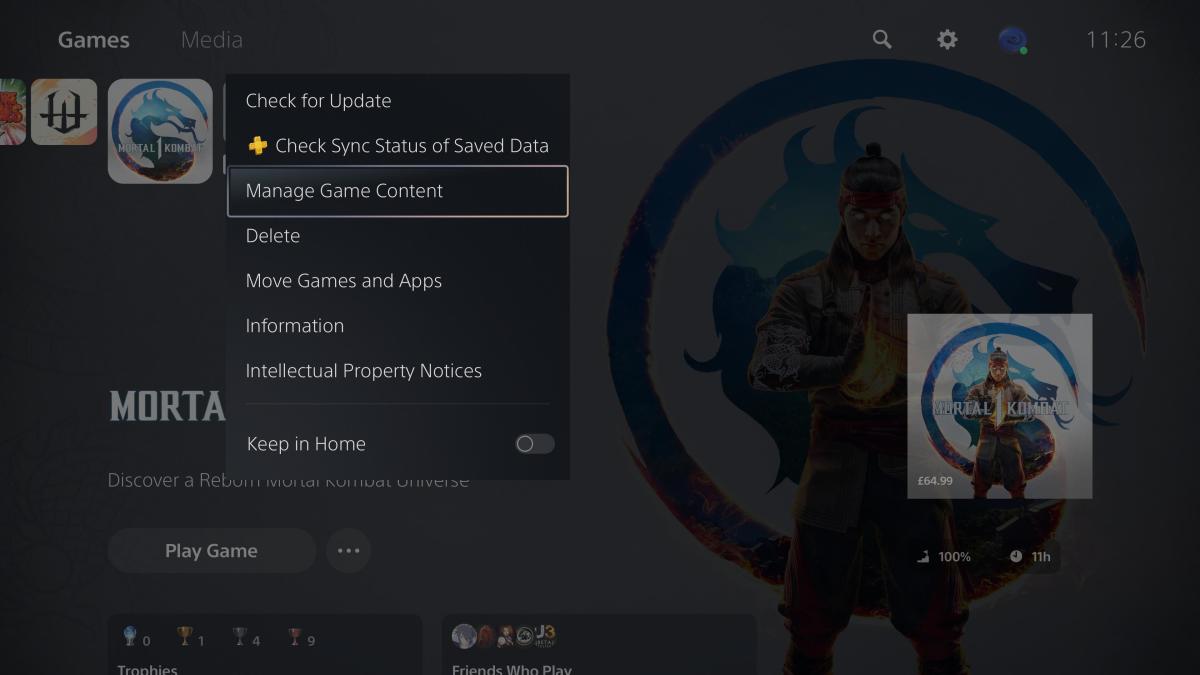The height and width of the screenshot is (675, 1200).
Task: Click the platinum trophy icon
Action: click(x=130, y=637)
